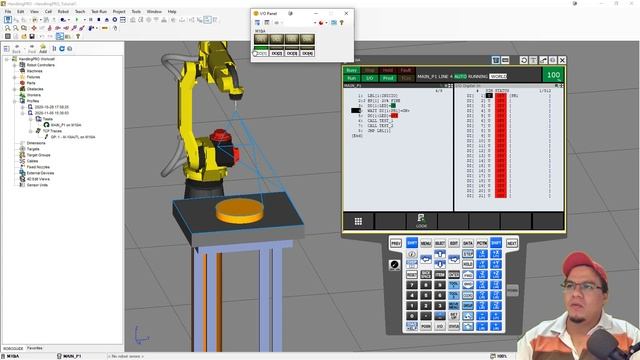Click the open folder toolbar icon
Viewport: 640px width, 360px height.
pyautogui.click(x=24, y=36)
